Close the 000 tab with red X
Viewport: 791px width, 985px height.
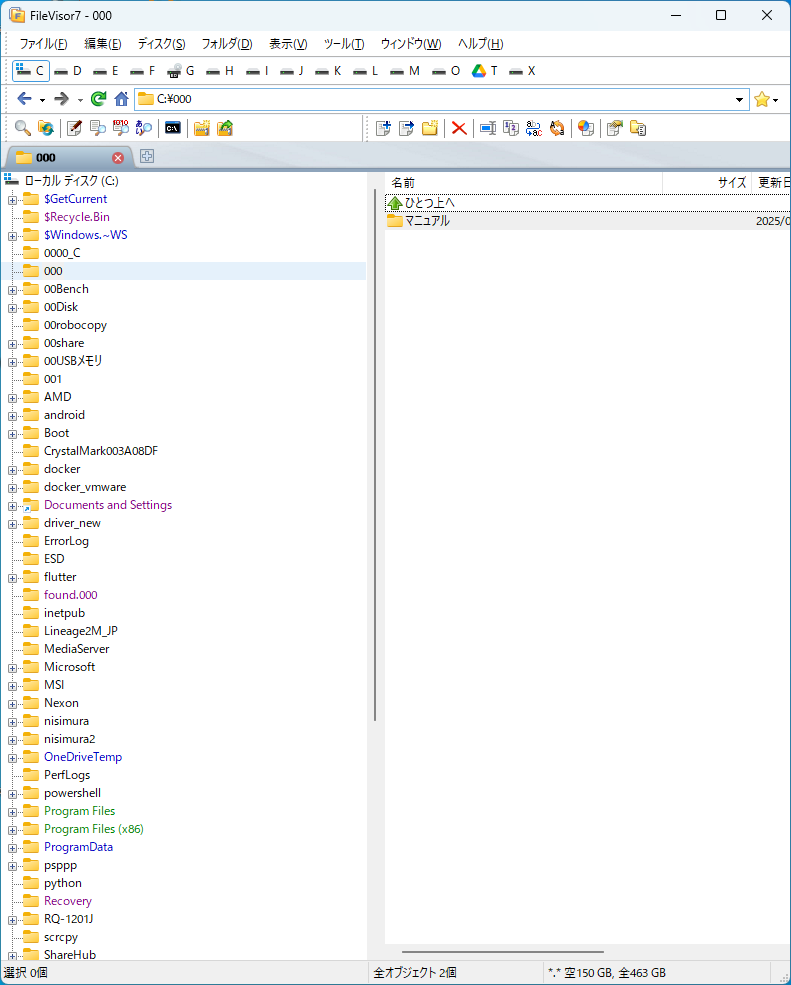click(x=117, y=158)
